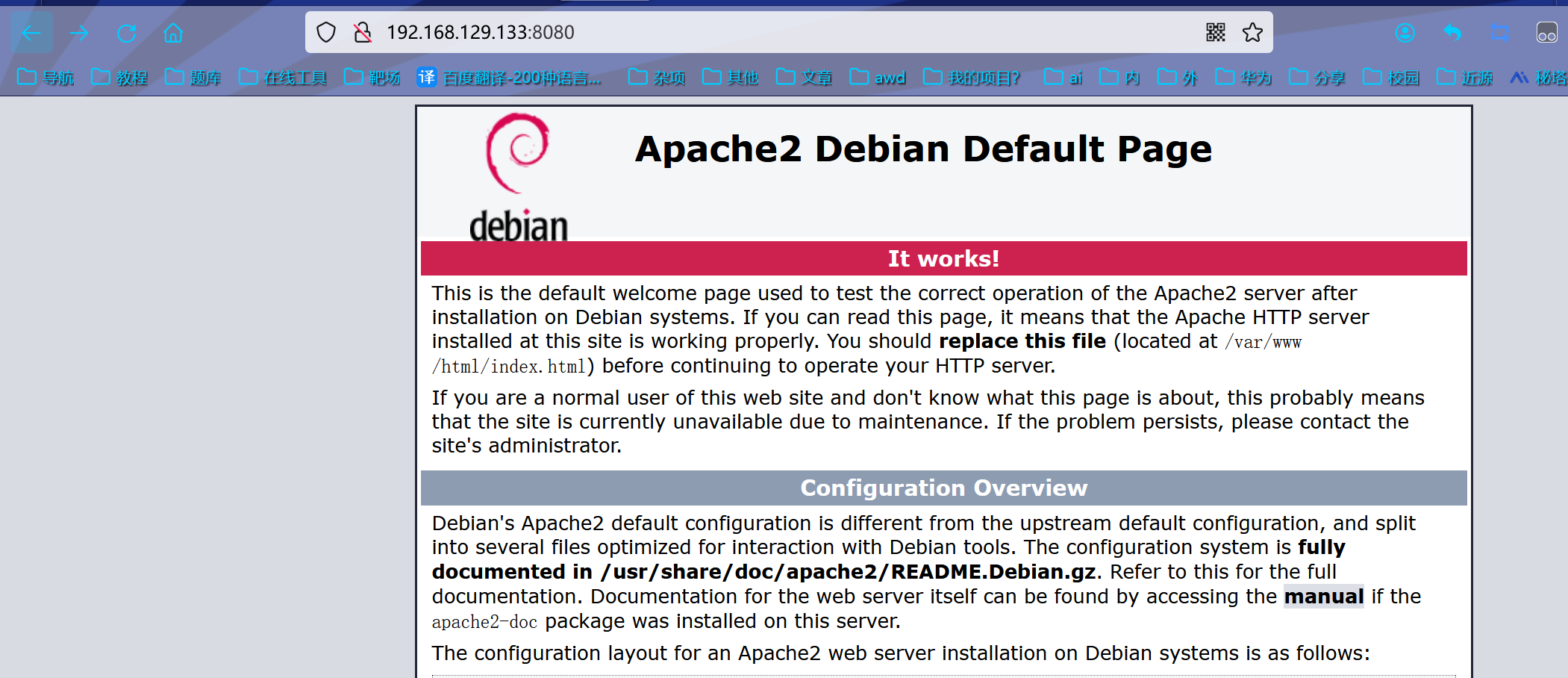Click the 'It works!' red banner
This screenshot has height=678, width=1568.
coord(944,258)
